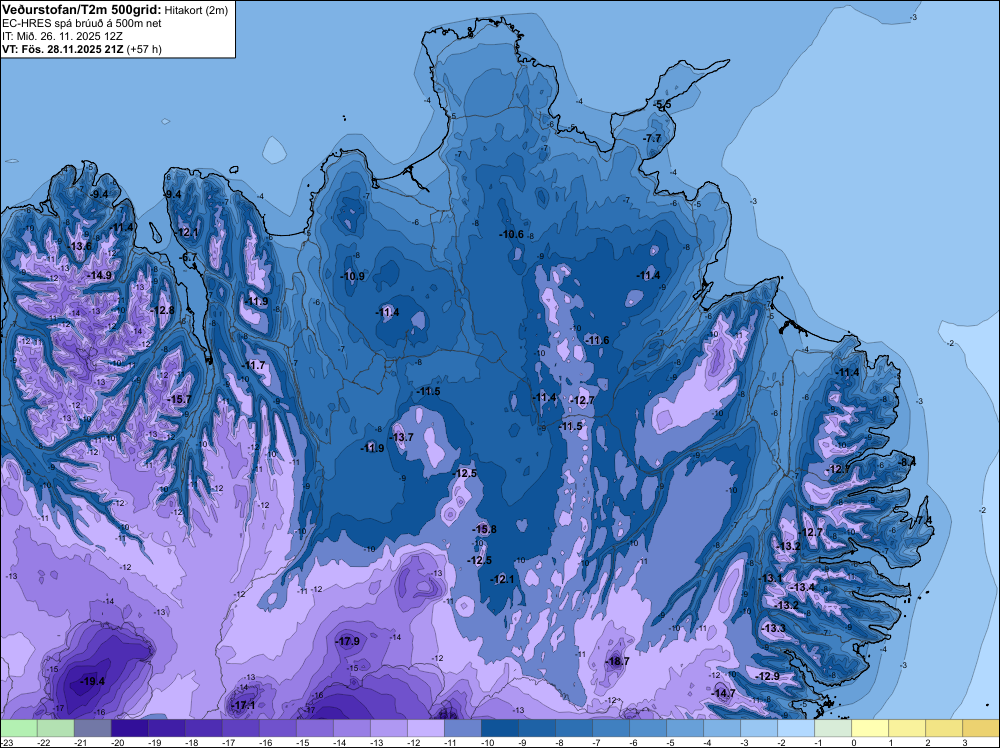This screenshot has height=748, width=1000.
Task: Select the -13.3 temperature label
Action: click(x=774, y=628)
